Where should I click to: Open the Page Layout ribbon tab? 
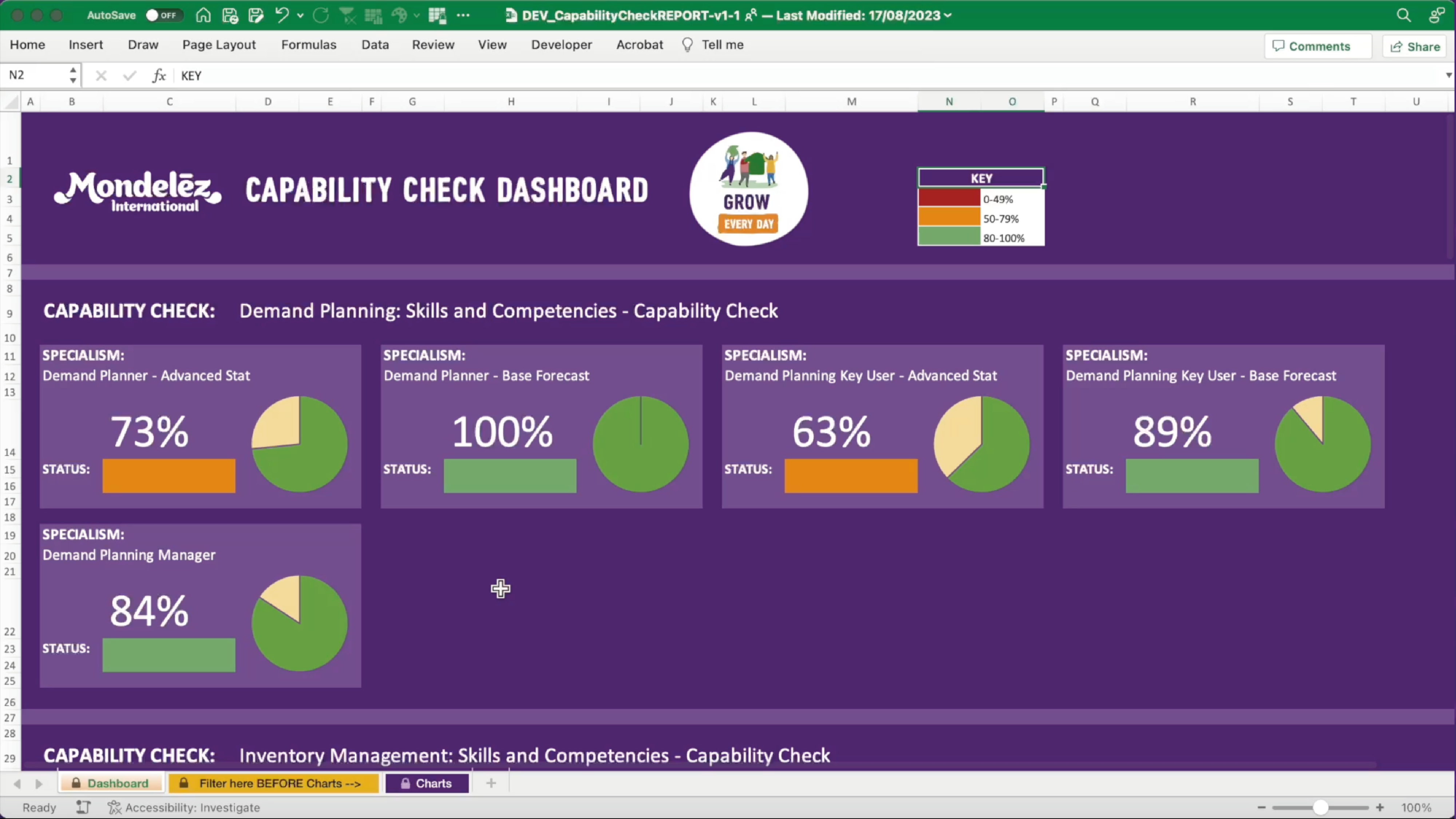click(219, 45)
